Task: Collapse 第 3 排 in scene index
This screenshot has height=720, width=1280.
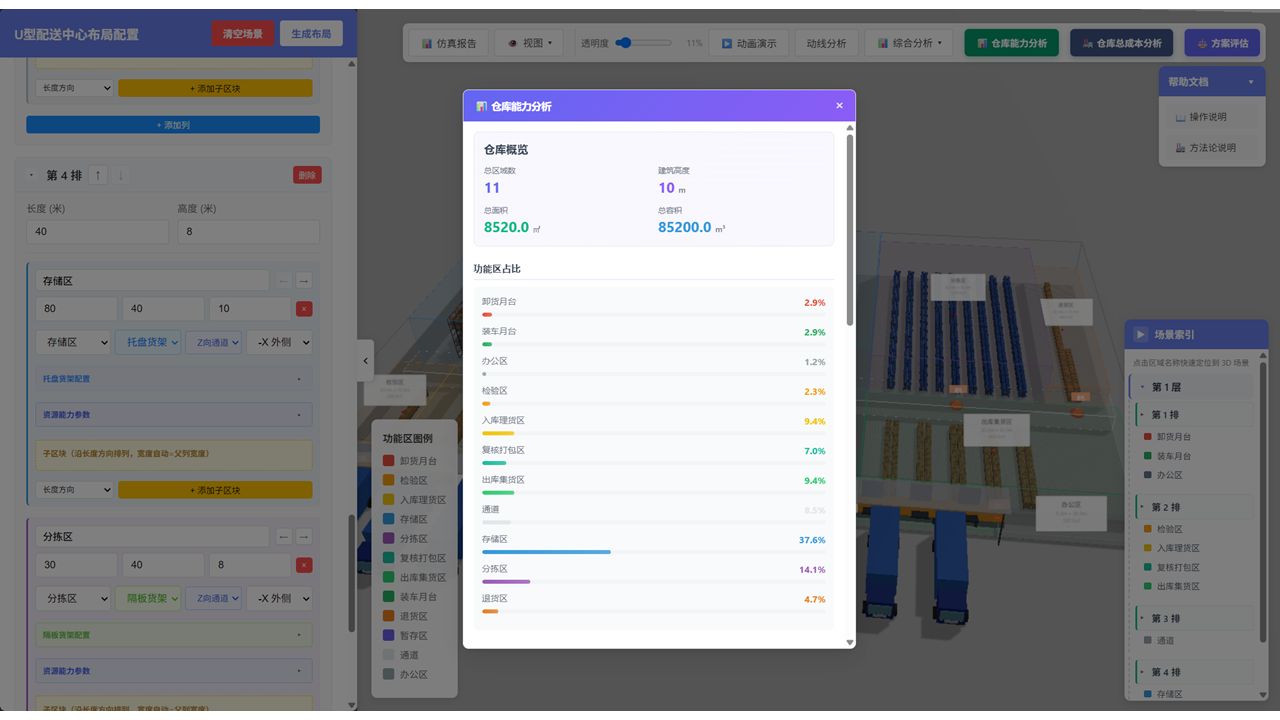Action: [1143, 618]
